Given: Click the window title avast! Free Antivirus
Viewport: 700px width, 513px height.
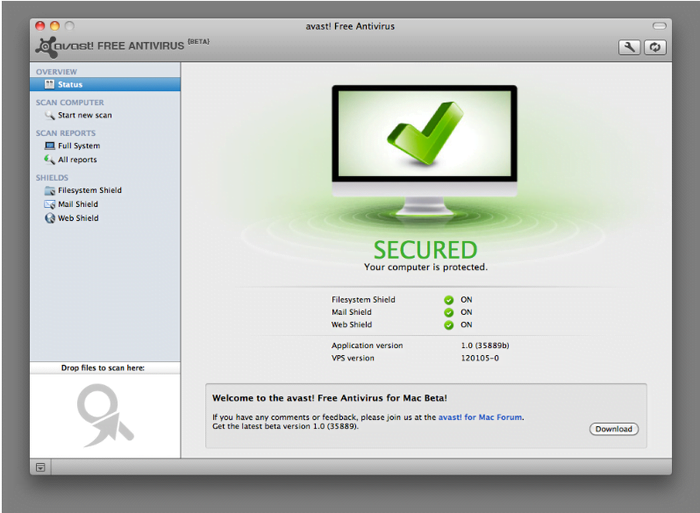Looking at the screenshot, I should pos(350,26).
